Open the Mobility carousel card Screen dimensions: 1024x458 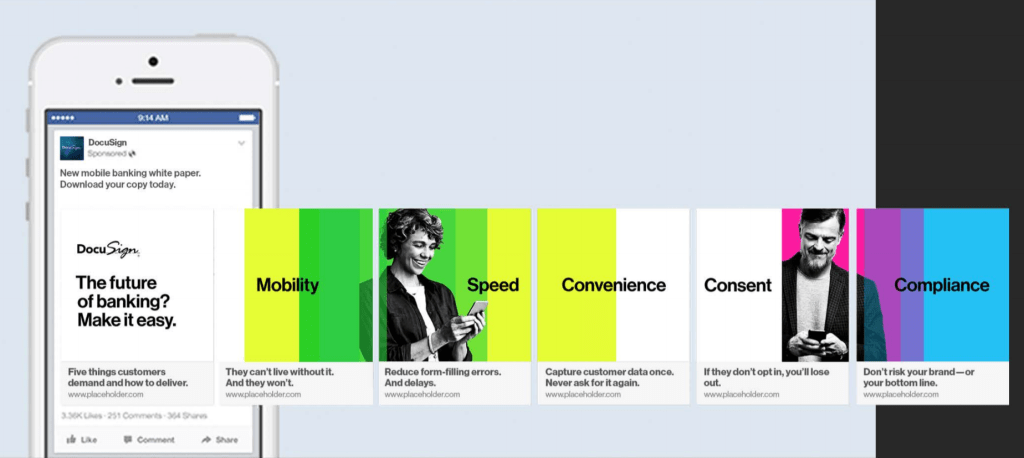(295, 285)
